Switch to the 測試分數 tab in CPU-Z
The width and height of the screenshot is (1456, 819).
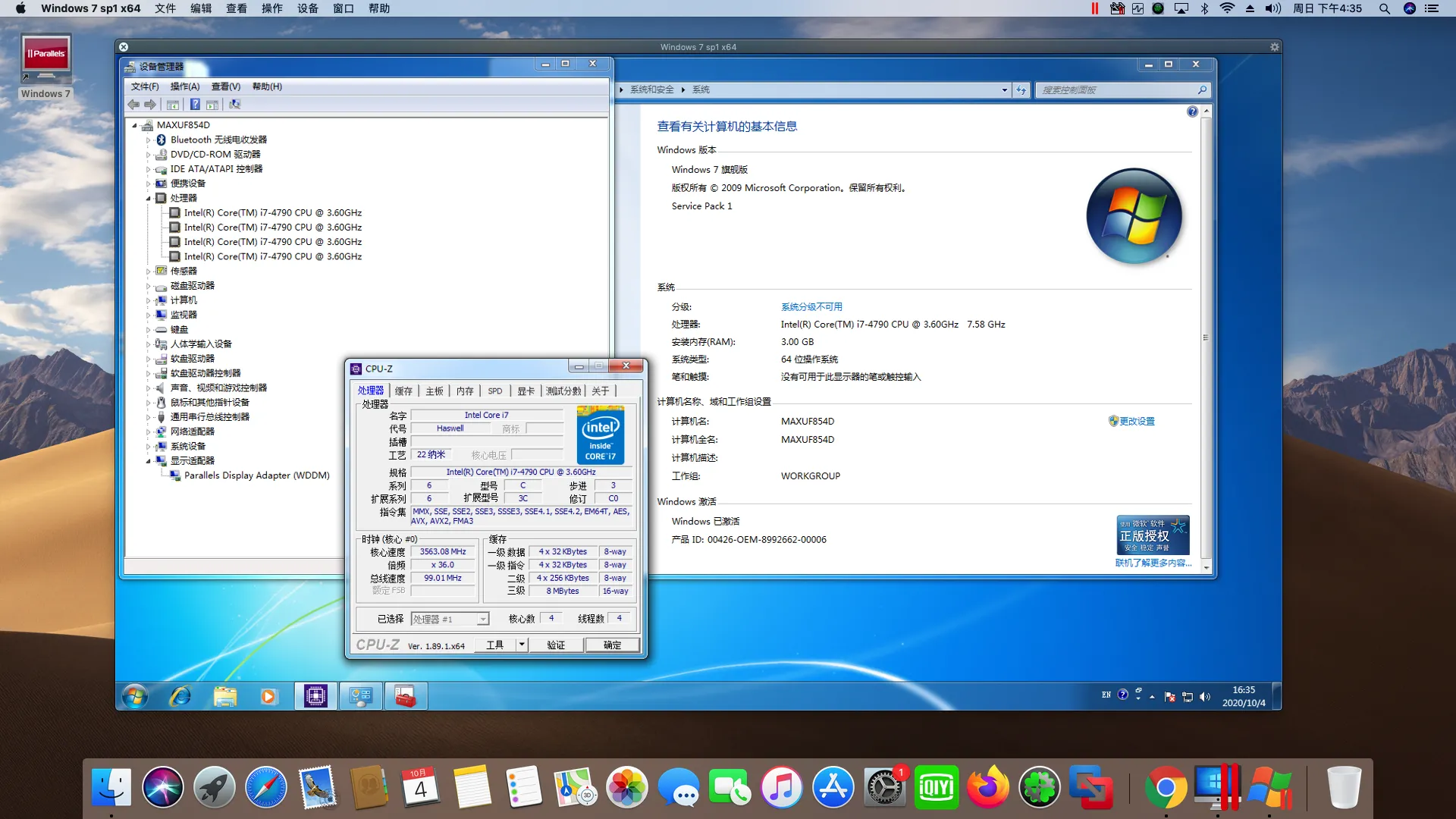click(x=563, y=391)
